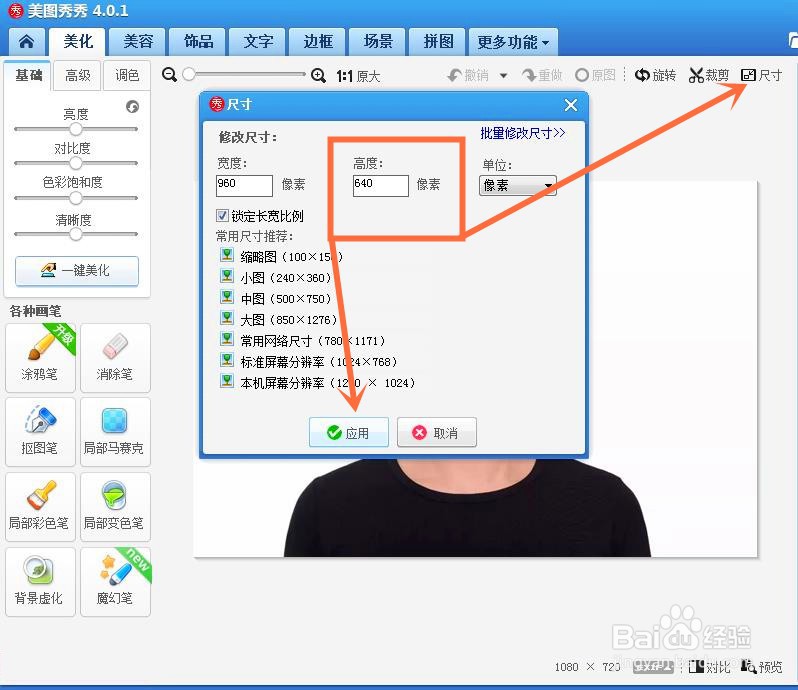Select the 局部彩色笔 tool
Image resolution: width=798 pixels, height=690 pixels.
[40, 507]
